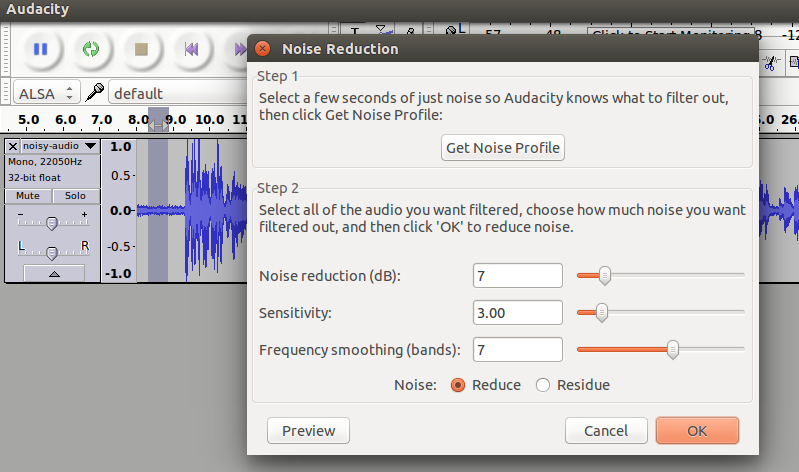
Task: Click the 'Step 1' group label
Action: tap(277, 76)
